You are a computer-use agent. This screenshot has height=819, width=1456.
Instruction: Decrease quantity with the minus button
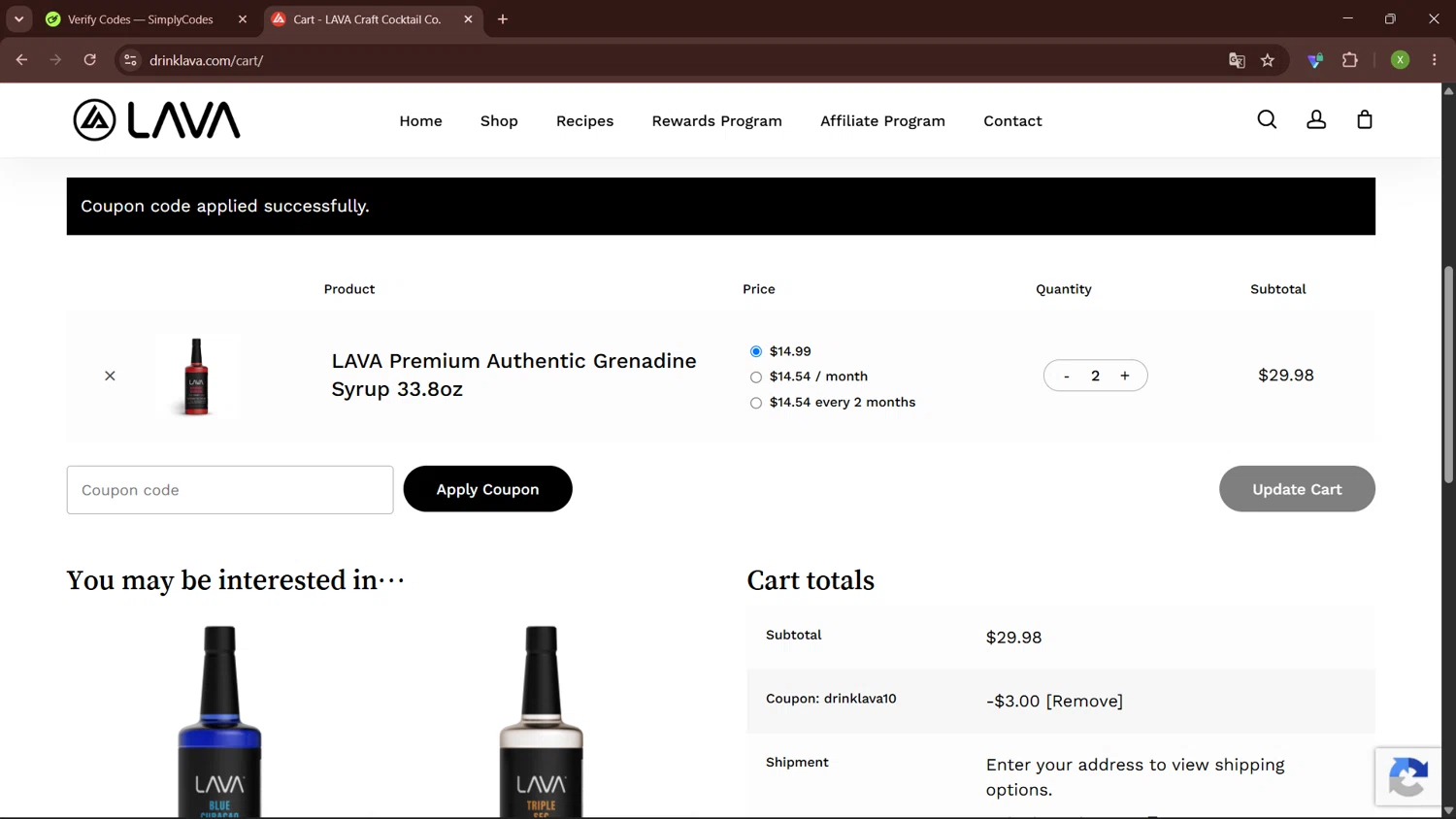coord(1067,376)
